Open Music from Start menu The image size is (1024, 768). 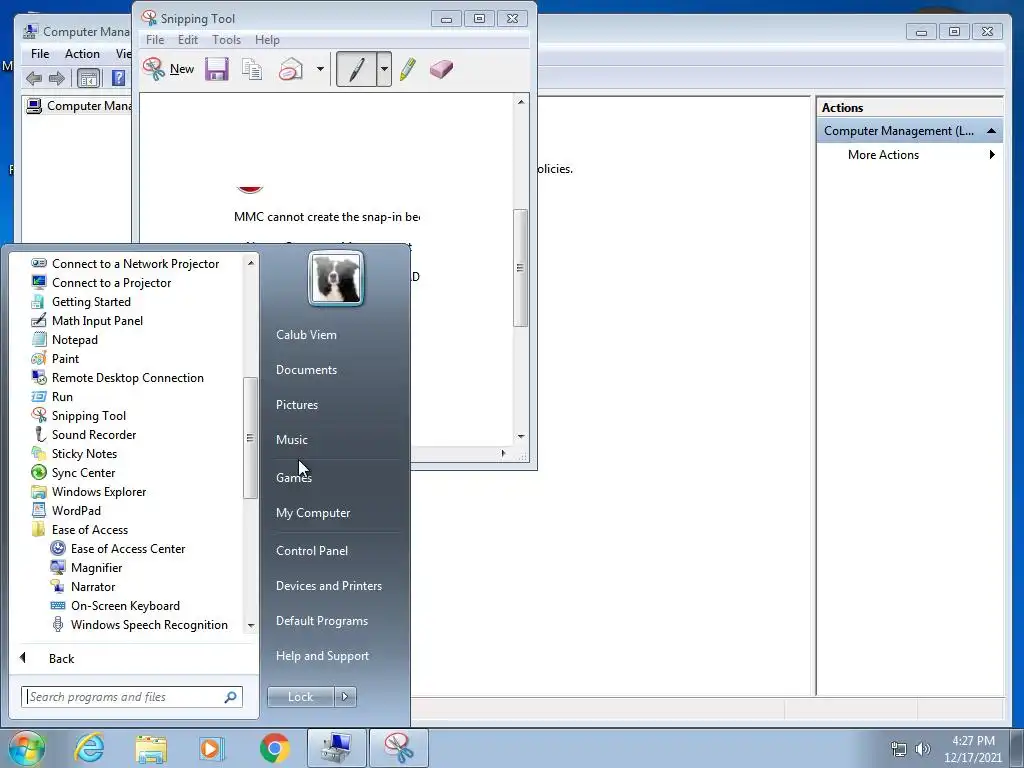[x=291, y=440]
